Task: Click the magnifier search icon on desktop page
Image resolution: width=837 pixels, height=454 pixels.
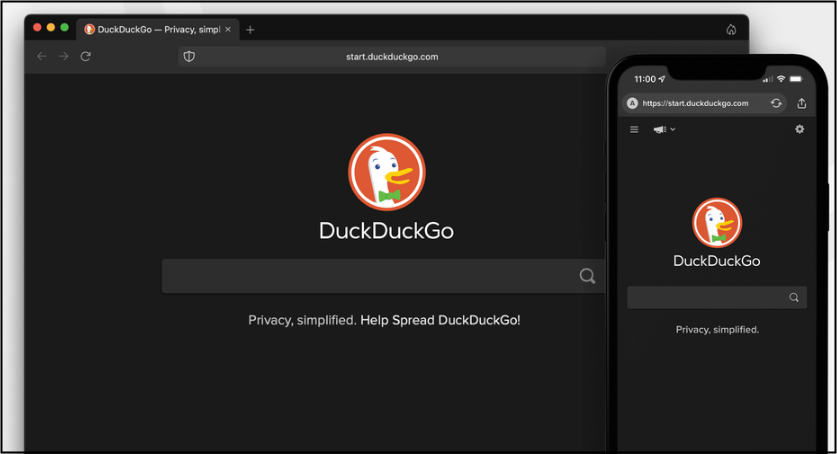Action: coord(587,276)
